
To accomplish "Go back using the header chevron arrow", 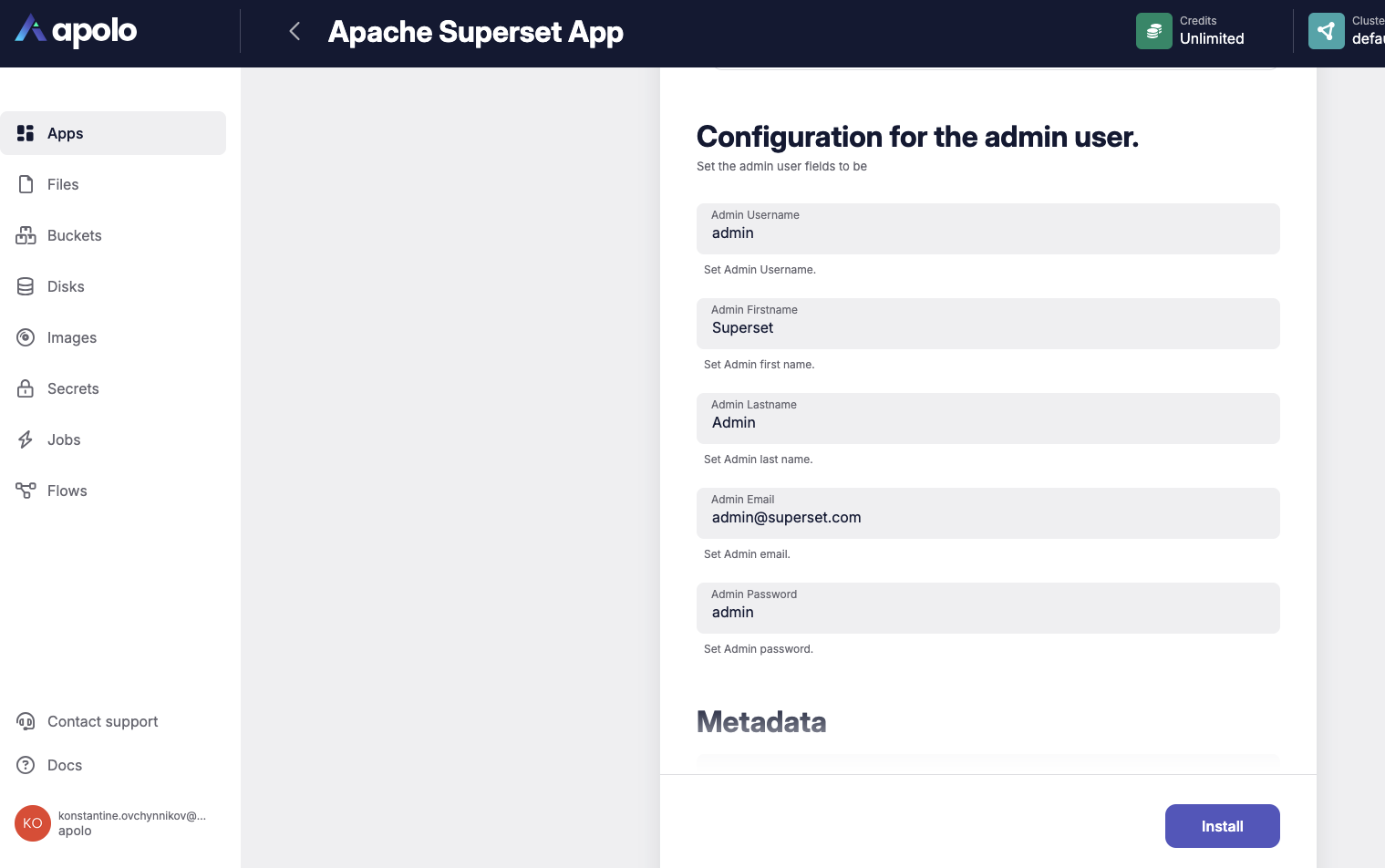I will pyautogui.click(x=295, y=32).
